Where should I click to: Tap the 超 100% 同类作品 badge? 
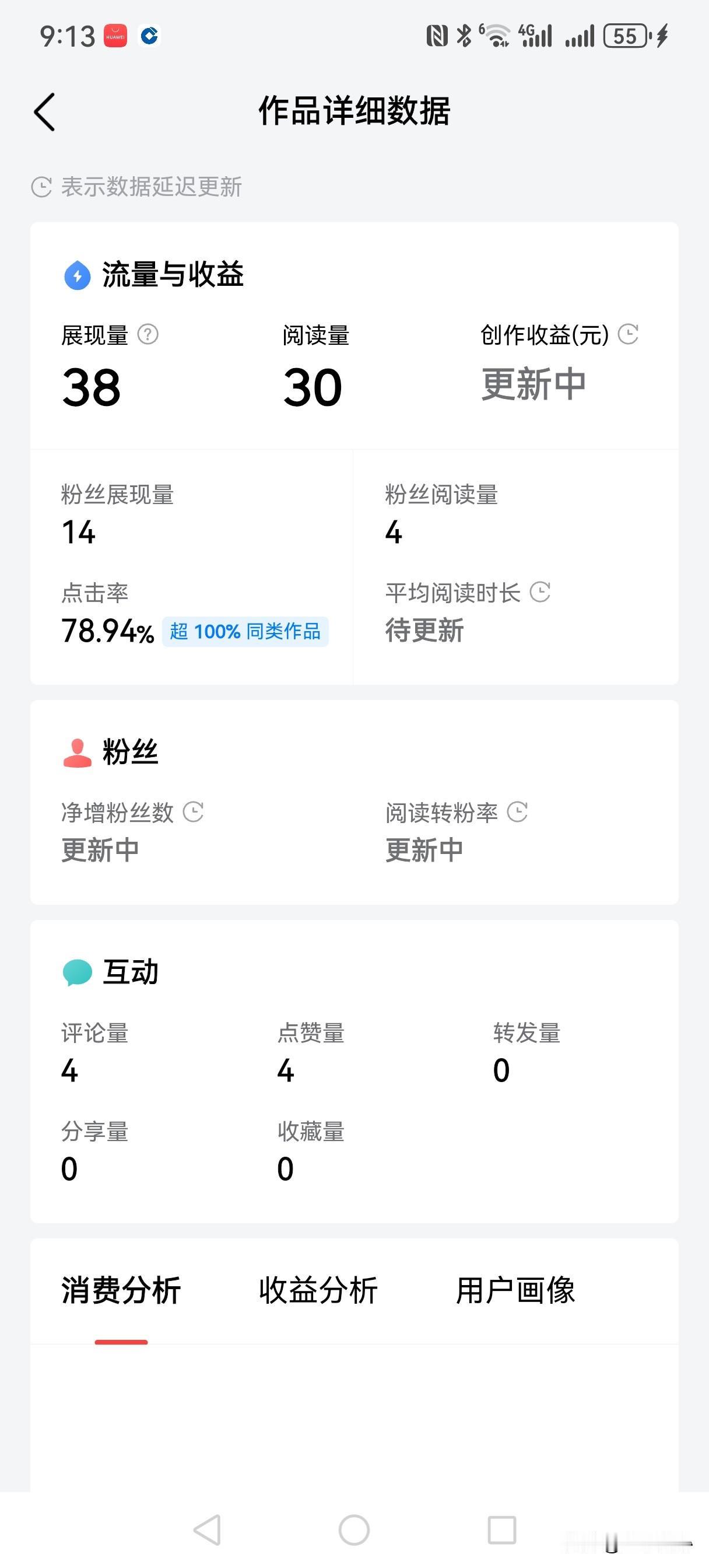pyautogui.click(x=245, y=631)
